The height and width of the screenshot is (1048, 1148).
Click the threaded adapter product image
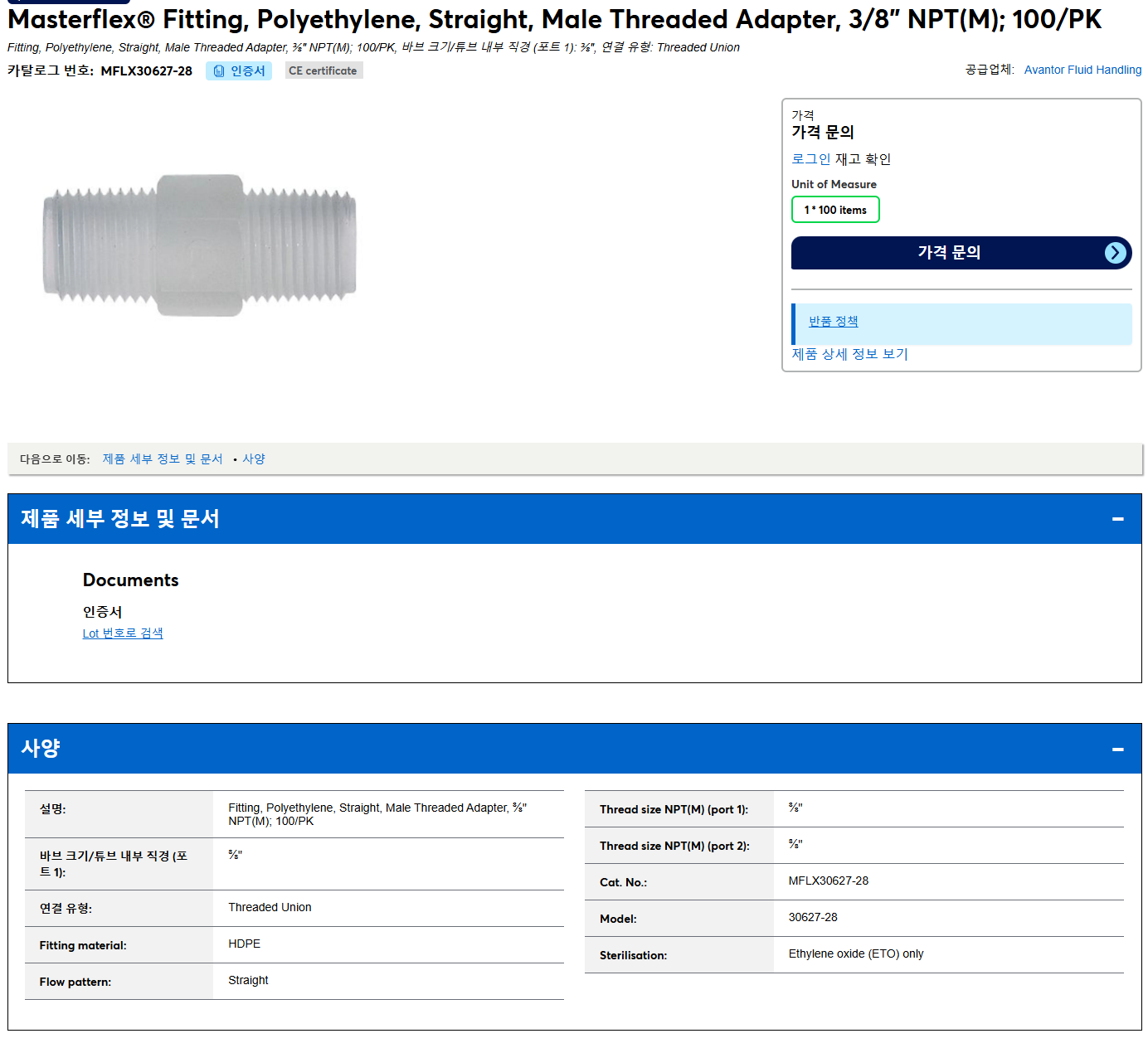199,245
